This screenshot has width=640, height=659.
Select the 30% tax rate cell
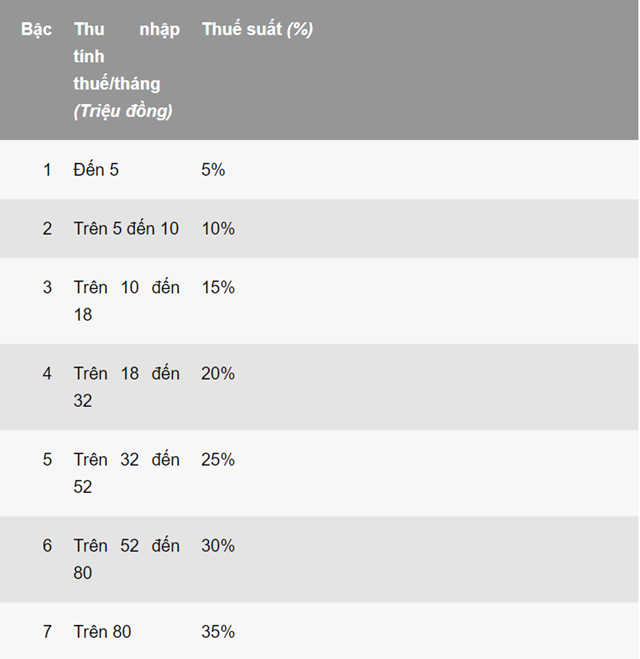click(x=218, y=546)
